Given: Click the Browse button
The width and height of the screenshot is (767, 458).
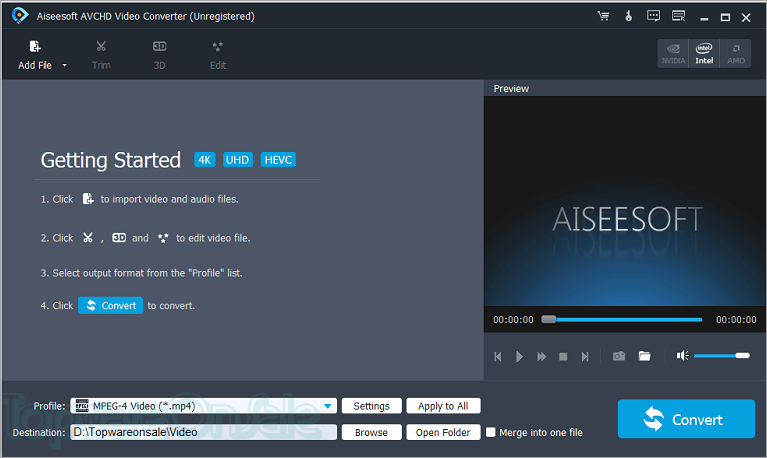Looking at the screenshot, I should point(372,433).
